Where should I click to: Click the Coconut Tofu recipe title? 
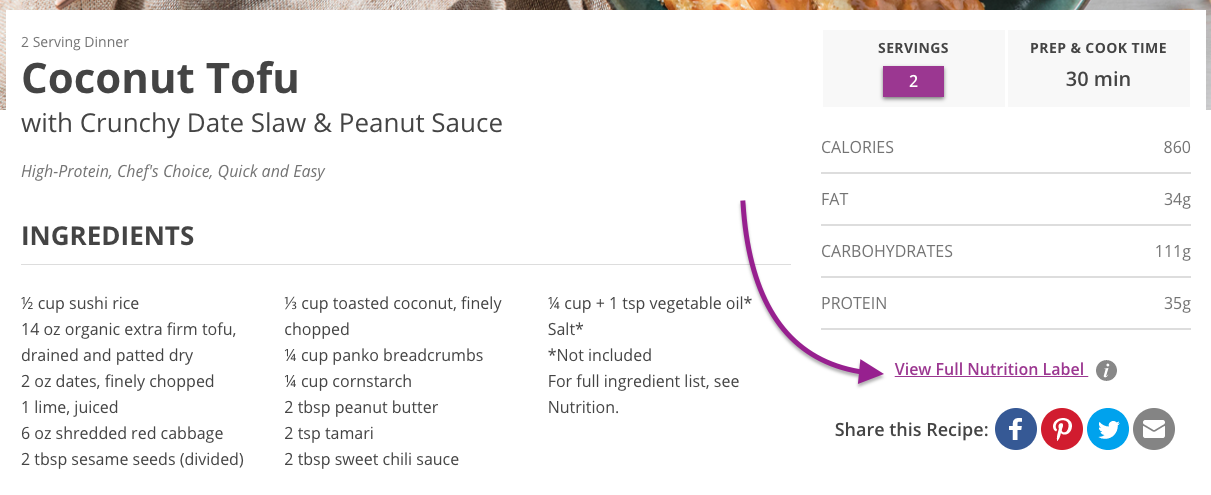pyautogui.click(x=160, y=78)
